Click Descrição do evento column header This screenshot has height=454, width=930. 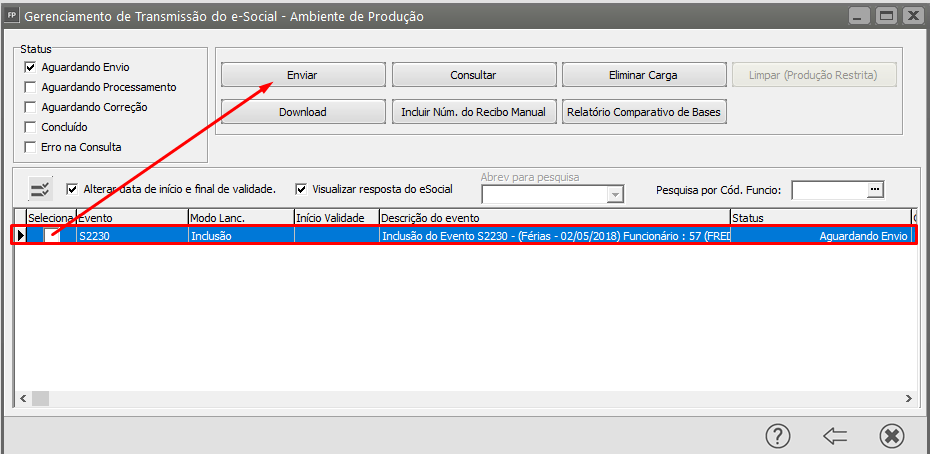(x=555, y=218)
